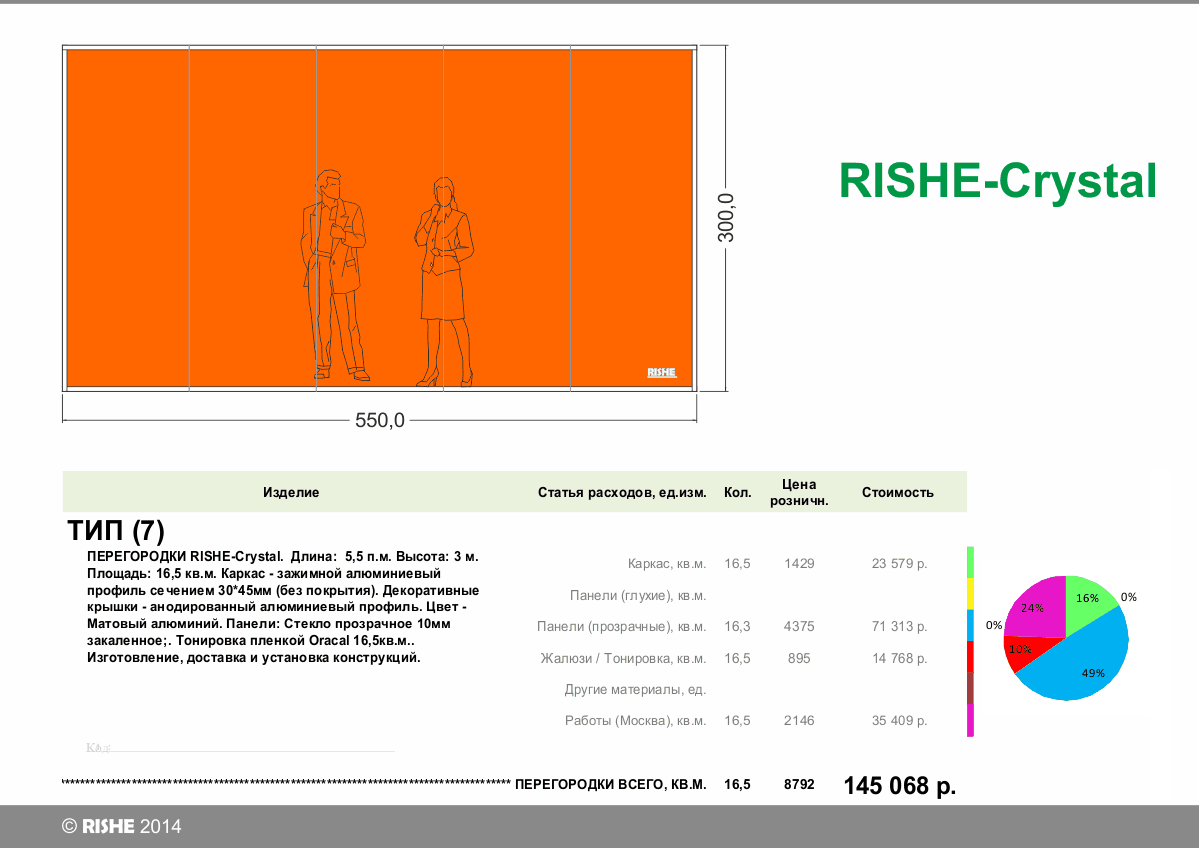Select the green legend swatch beside Каркас row
Viewport: 1199px width, 848px height.
click(970, 562)
